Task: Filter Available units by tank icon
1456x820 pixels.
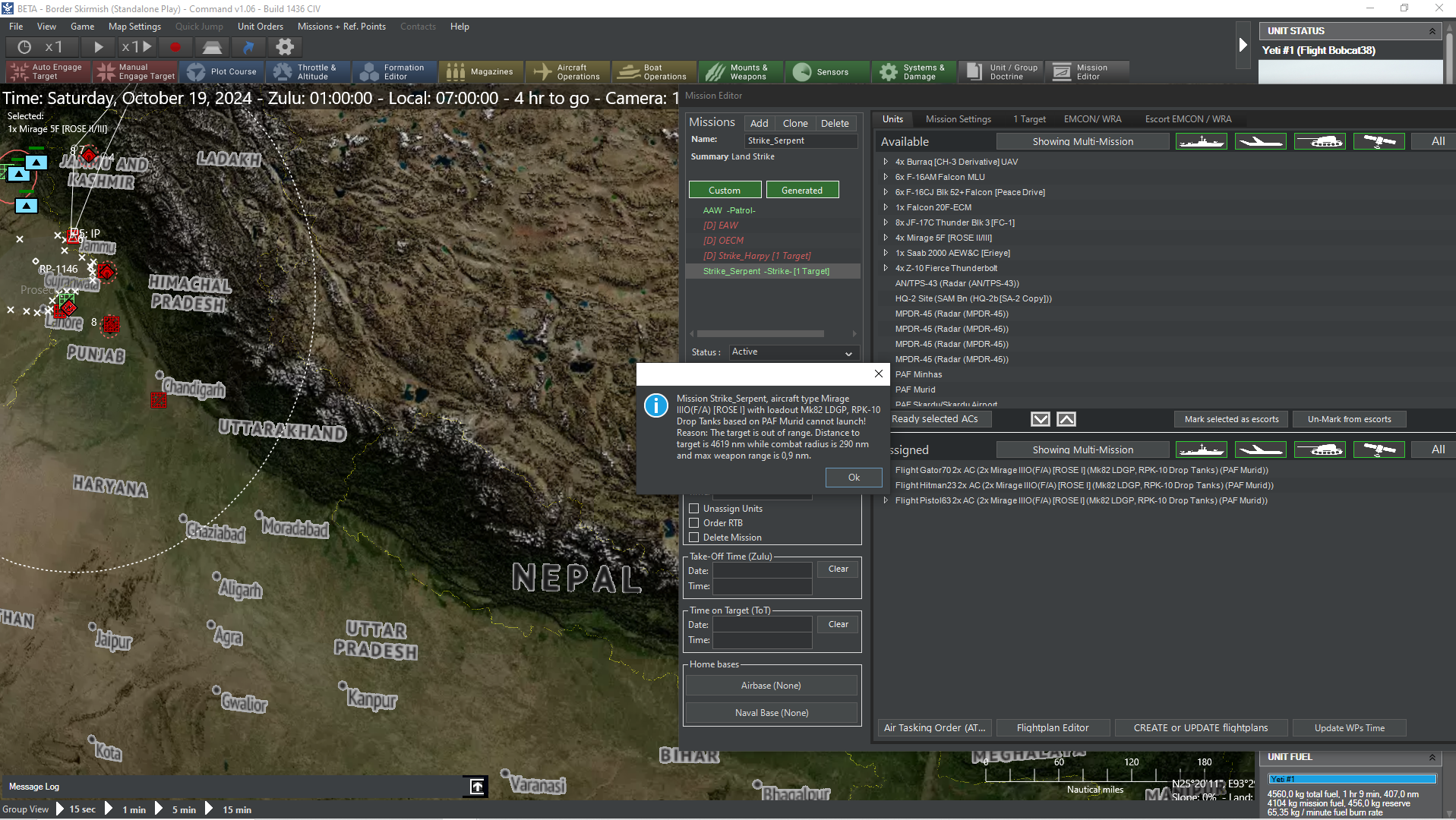Action: point(1319,142)
